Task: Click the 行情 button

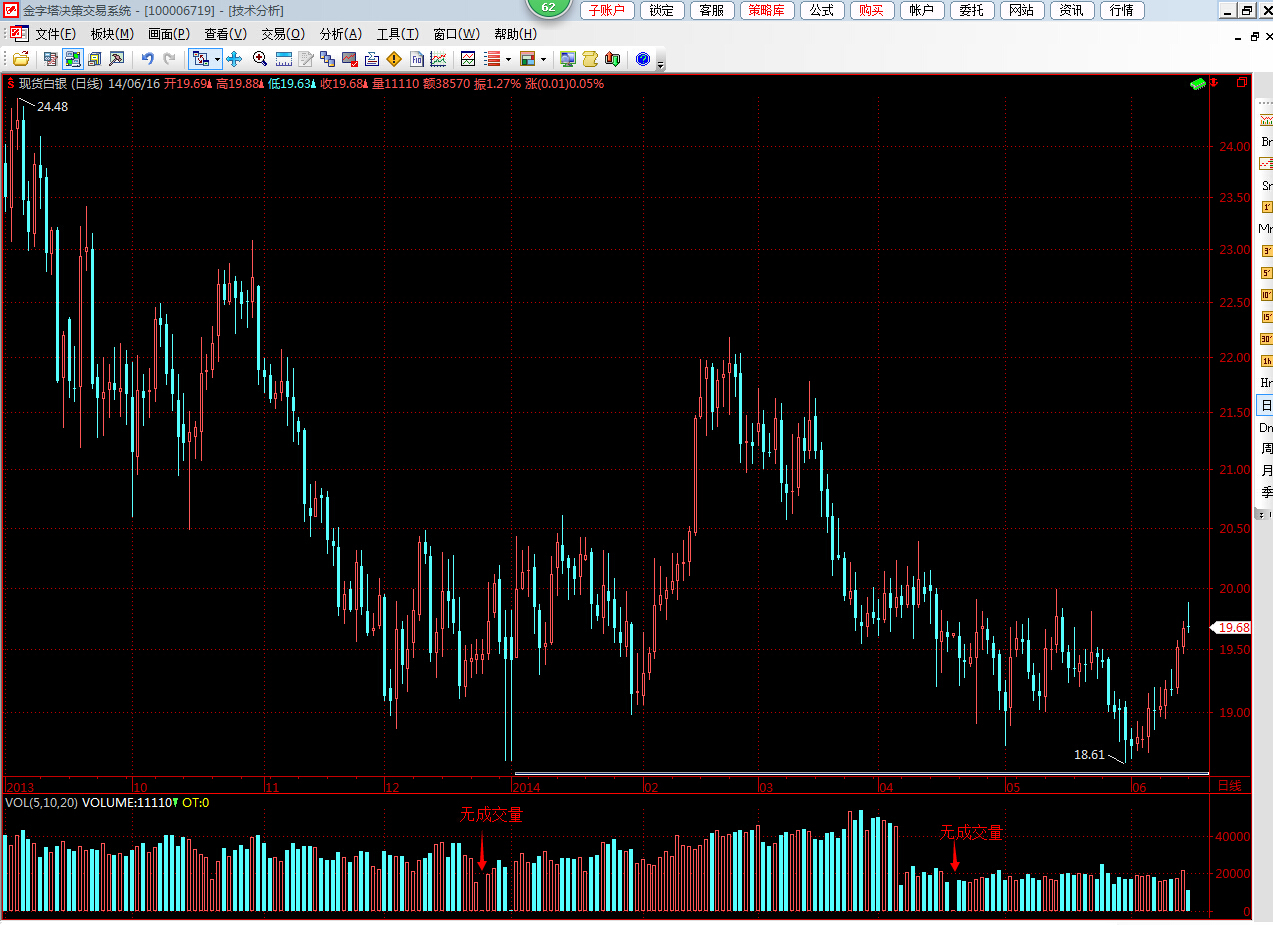Action: coord(1122,10)
